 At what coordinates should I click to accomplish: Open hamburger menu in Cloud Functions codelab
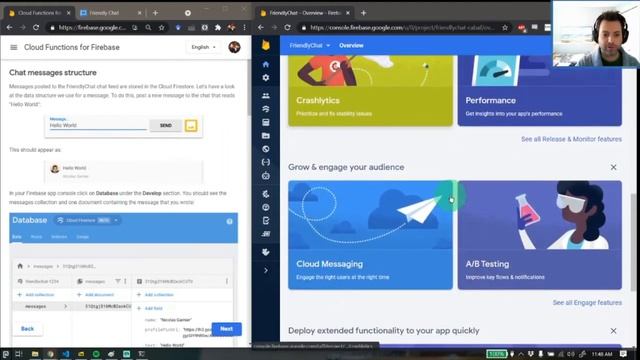point(14,47)
